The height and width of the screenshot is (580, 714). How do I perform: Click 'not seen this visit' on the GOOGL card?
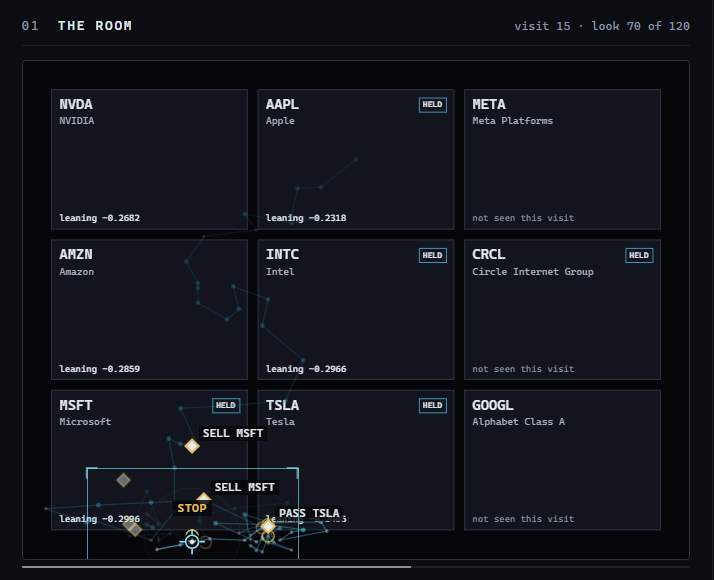tap(523, 519)
